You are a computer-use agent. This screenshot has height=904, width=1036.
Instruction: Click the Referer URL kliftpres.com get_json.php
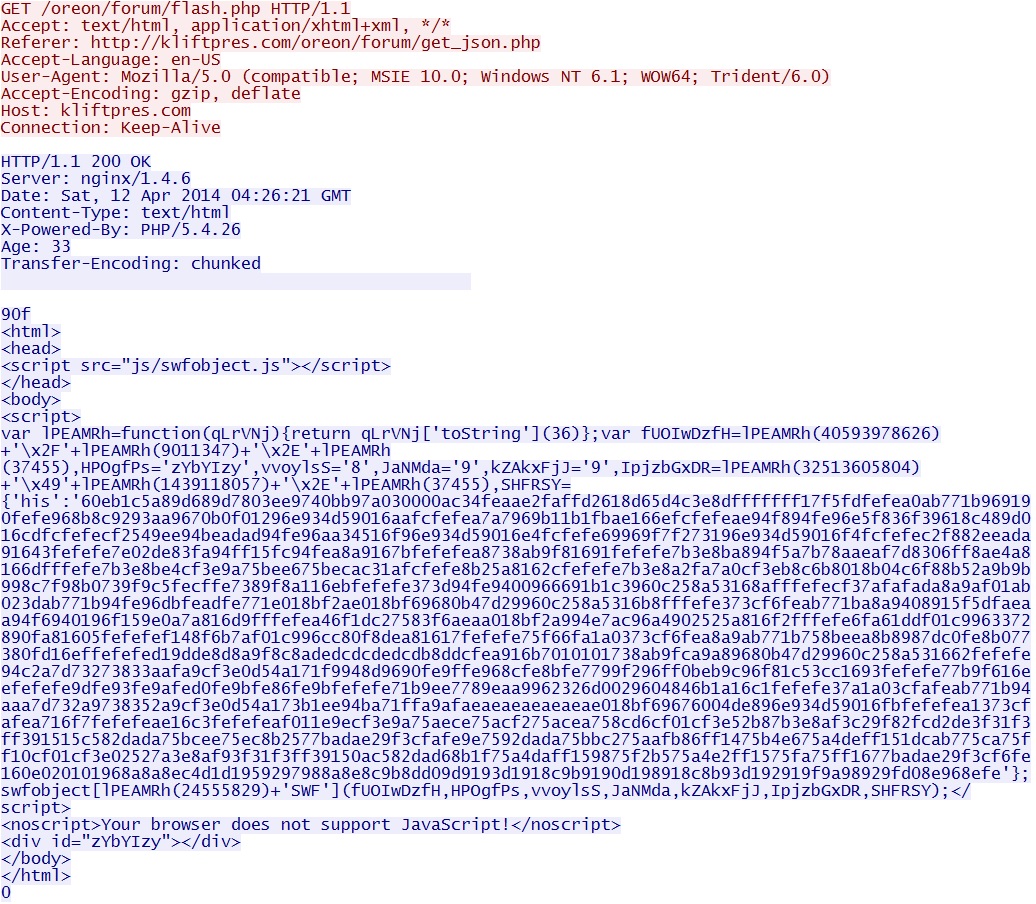[315, 43]
